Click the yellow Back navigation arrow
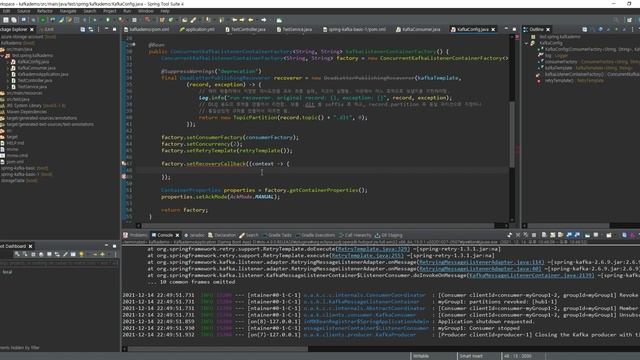Viewport: 640px width, 360px height. 251,20
